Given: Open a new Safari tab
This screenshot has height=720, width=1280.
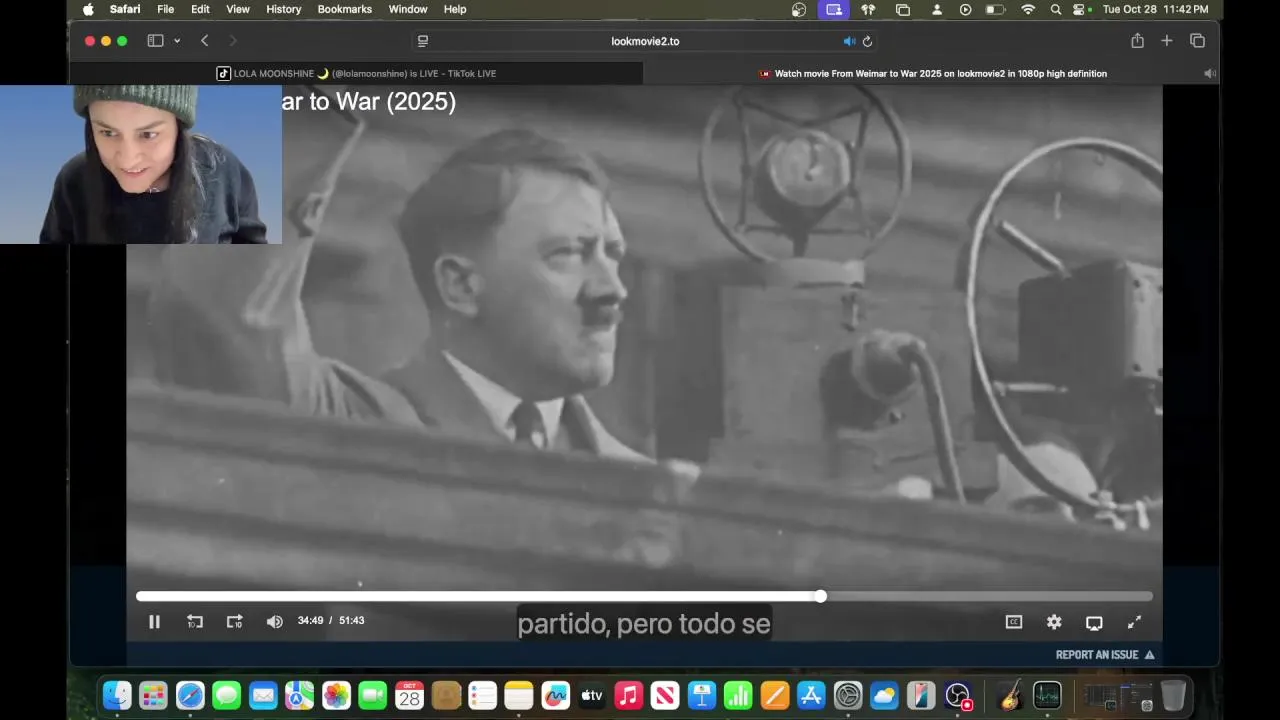Looking at the screenshot, I should (x=1166, y=41).
